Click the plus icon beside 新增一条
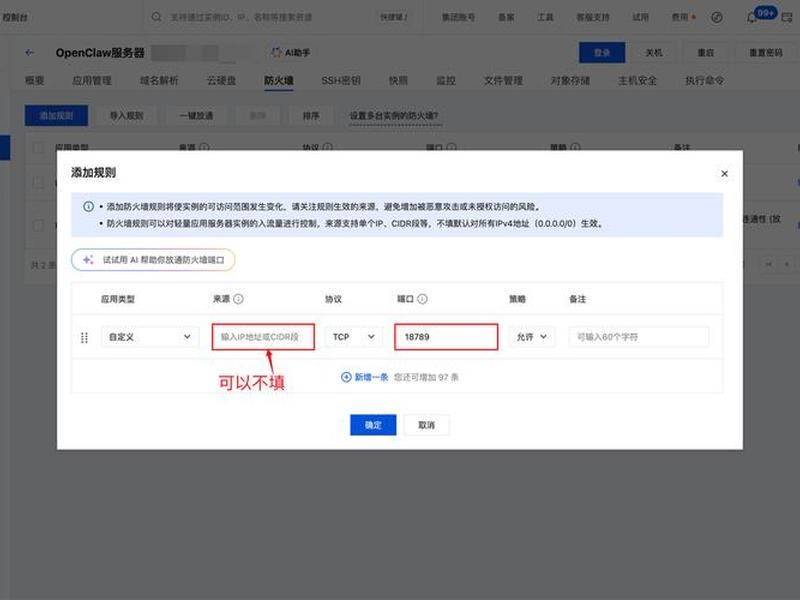 (346, 377)
